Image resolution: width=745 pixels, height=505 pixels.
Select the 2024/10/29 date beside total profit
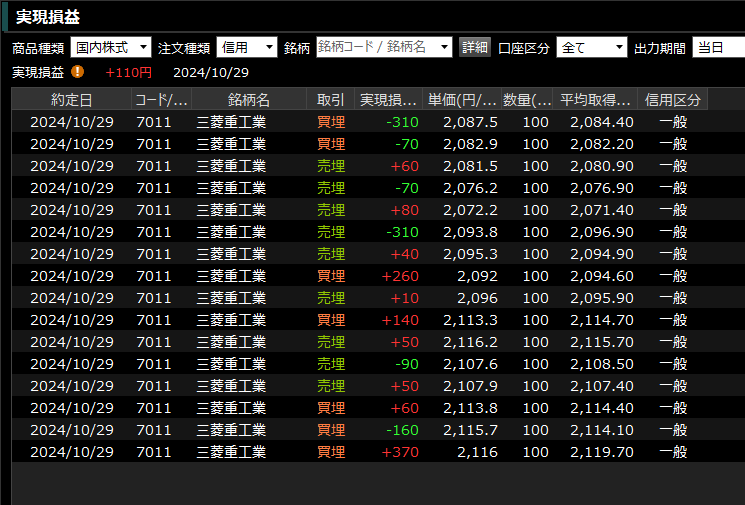point(210,73)
